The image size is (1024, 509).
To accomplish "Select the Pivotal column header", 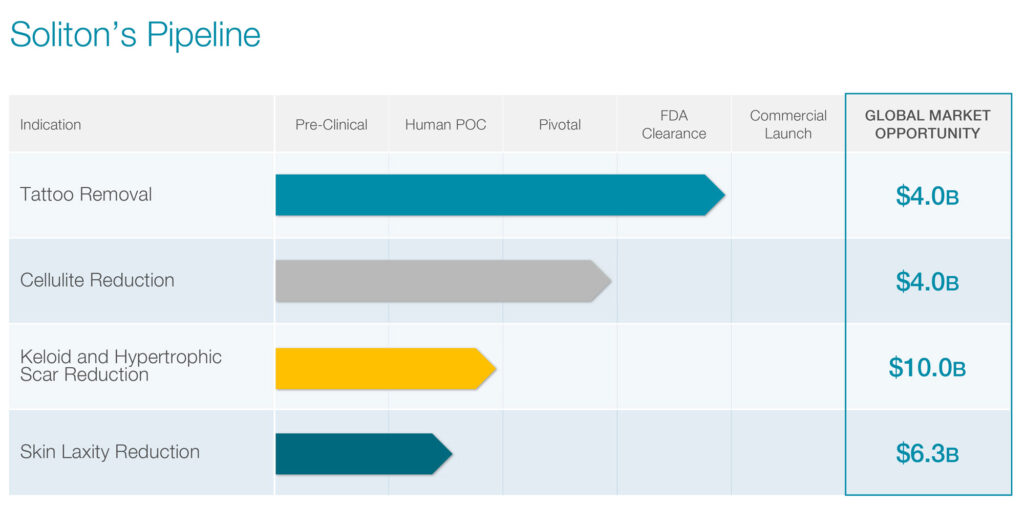I will click(560, 124).
